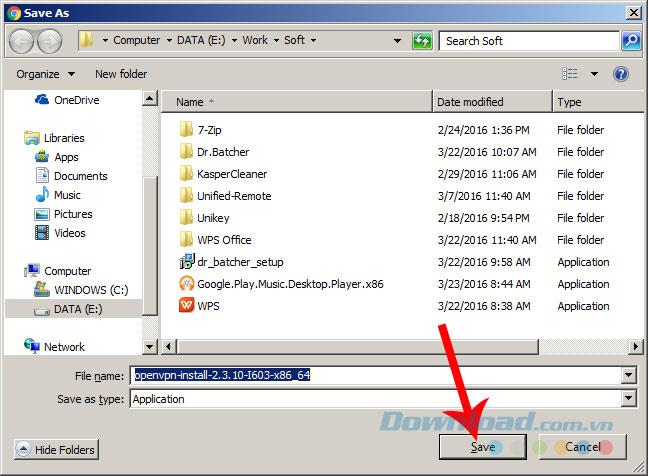Expand the view options dropdown arrow
648x476 pixels.
pyautogui.click(x=594, y=74)
